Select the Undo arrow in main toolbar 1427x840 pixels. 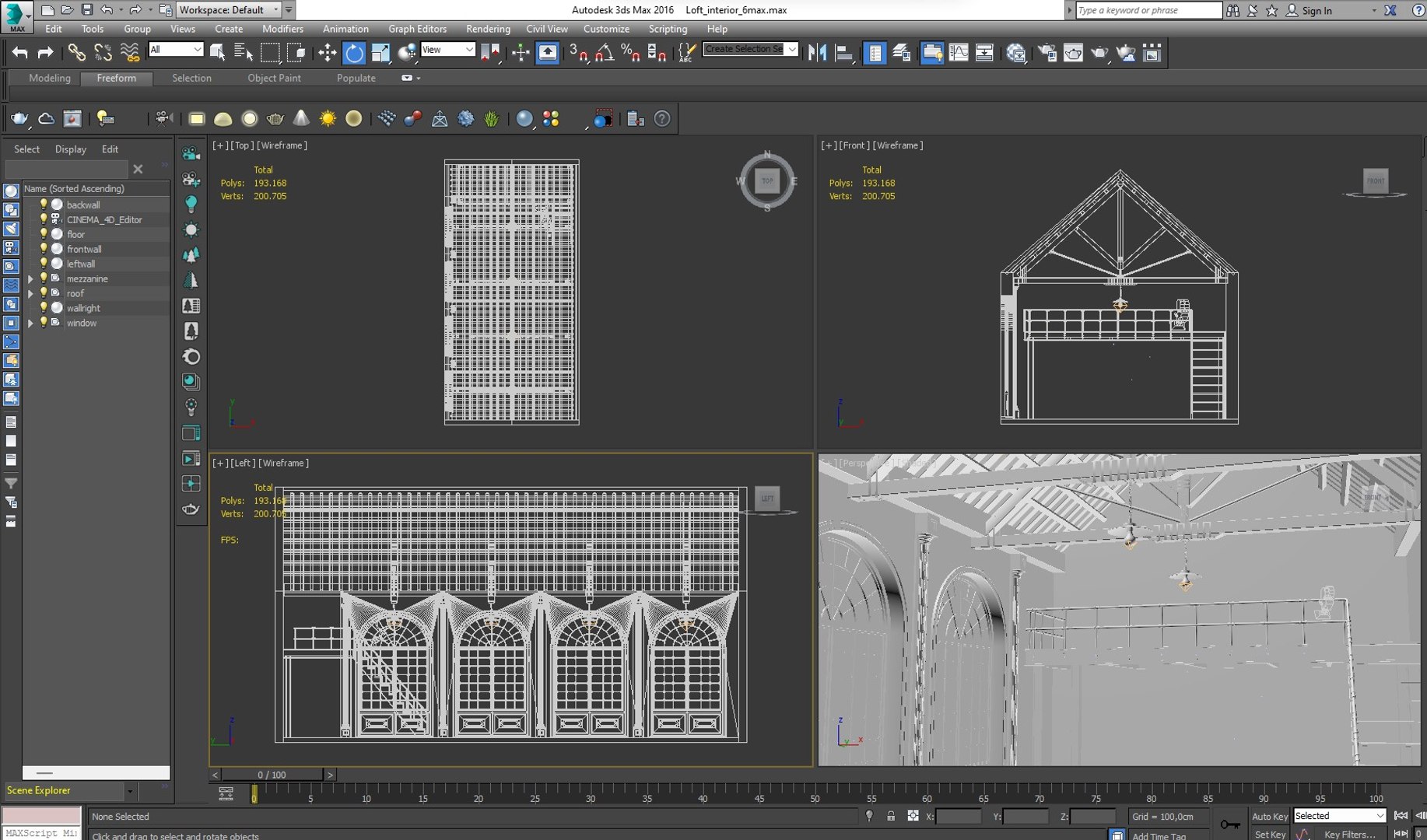pyautogui.click(x=19, y=53)
